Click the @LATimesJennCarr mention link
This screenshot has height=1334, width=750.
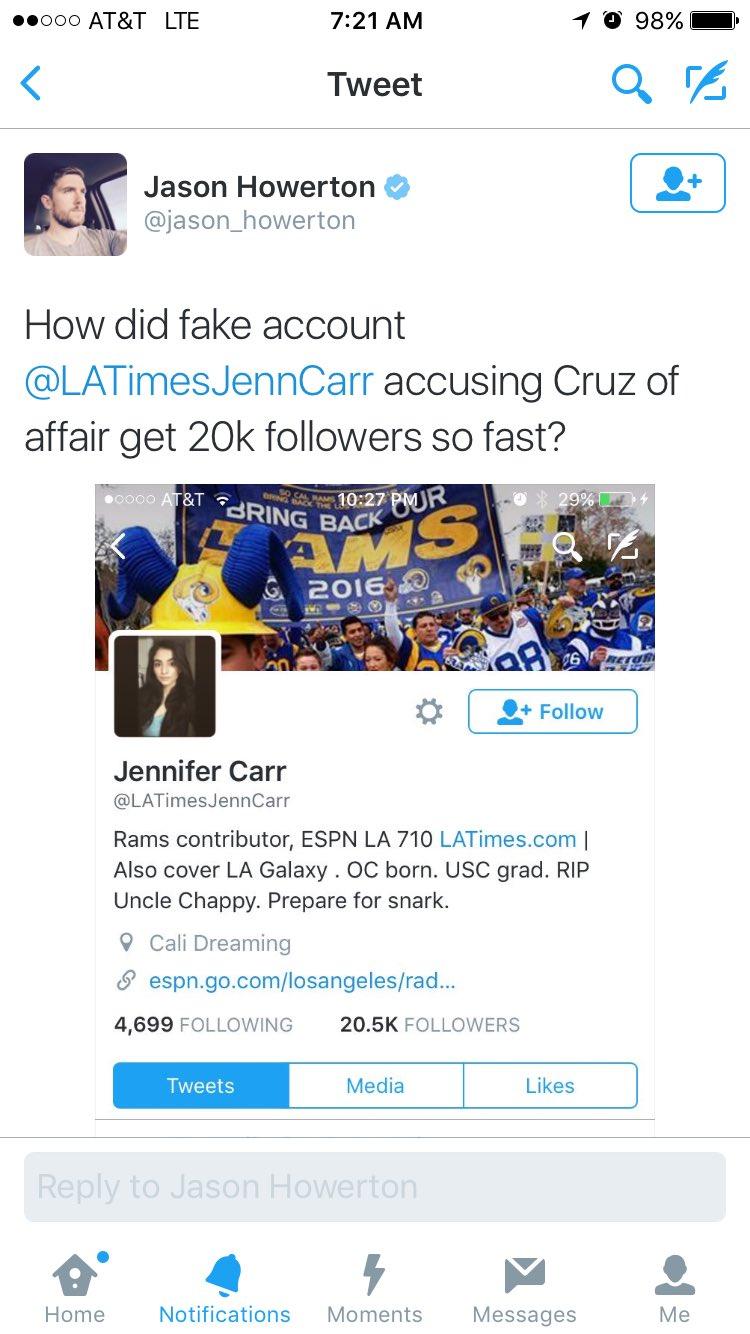[x=199, y=381]
